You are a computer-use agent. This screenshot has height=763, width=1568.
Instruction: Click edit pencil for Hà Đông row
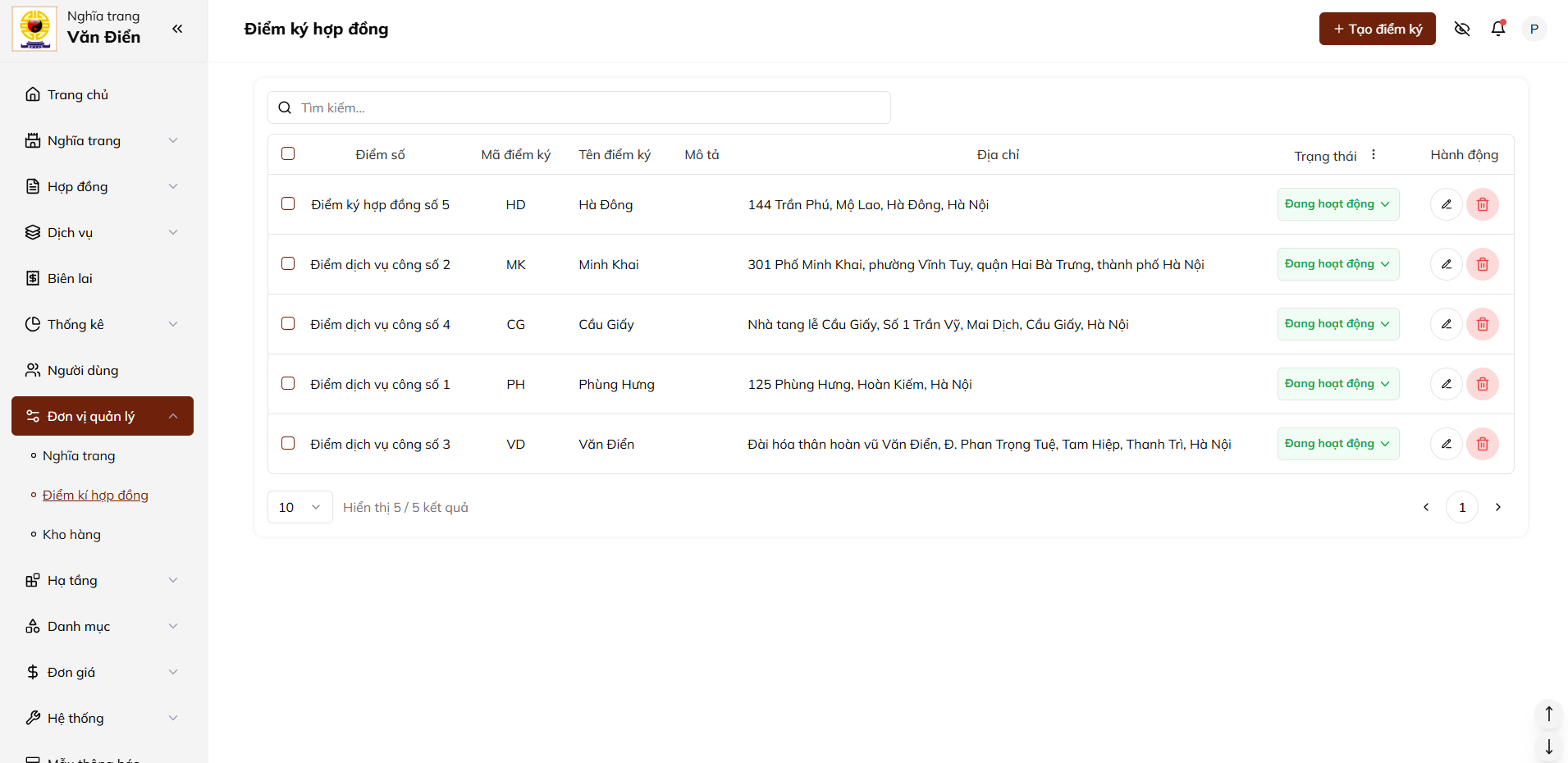[1446, 204]
